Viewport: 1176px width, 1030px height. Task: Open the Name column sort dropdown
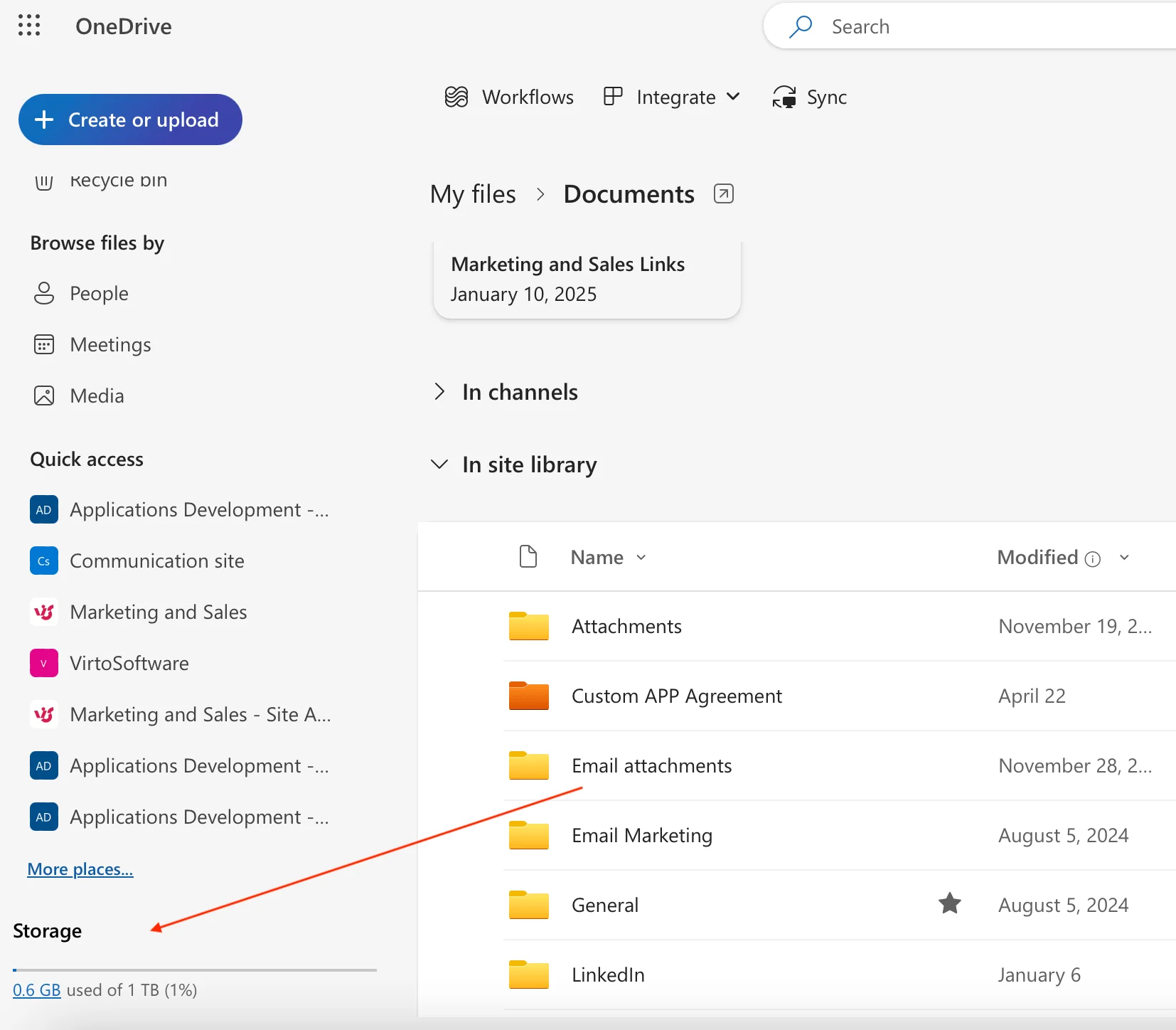tap(641, 557)
